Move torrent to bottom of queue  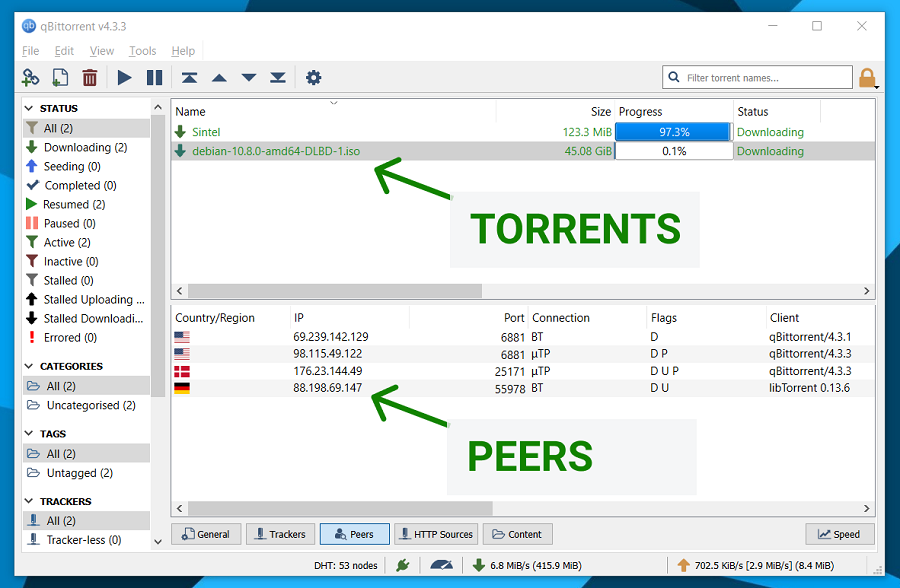click(278, 78)
